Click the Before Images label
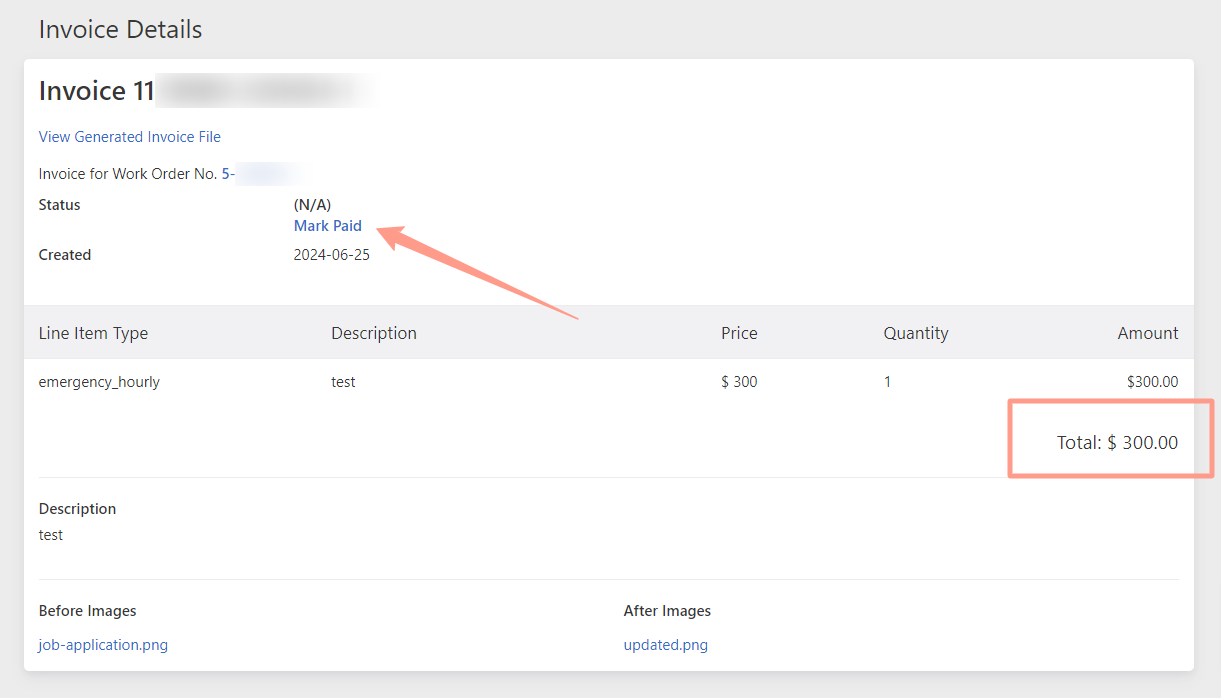The image size is (1221, 698). coord(87,611)
